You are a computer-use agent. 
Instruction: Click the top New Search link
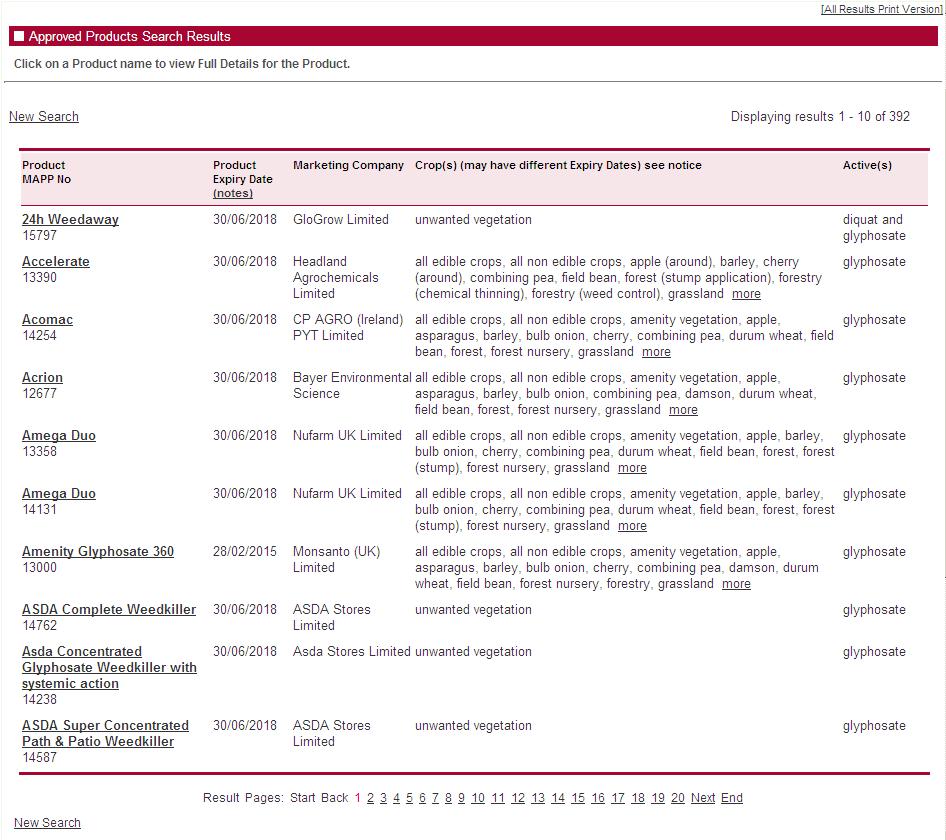coord(44,117)
